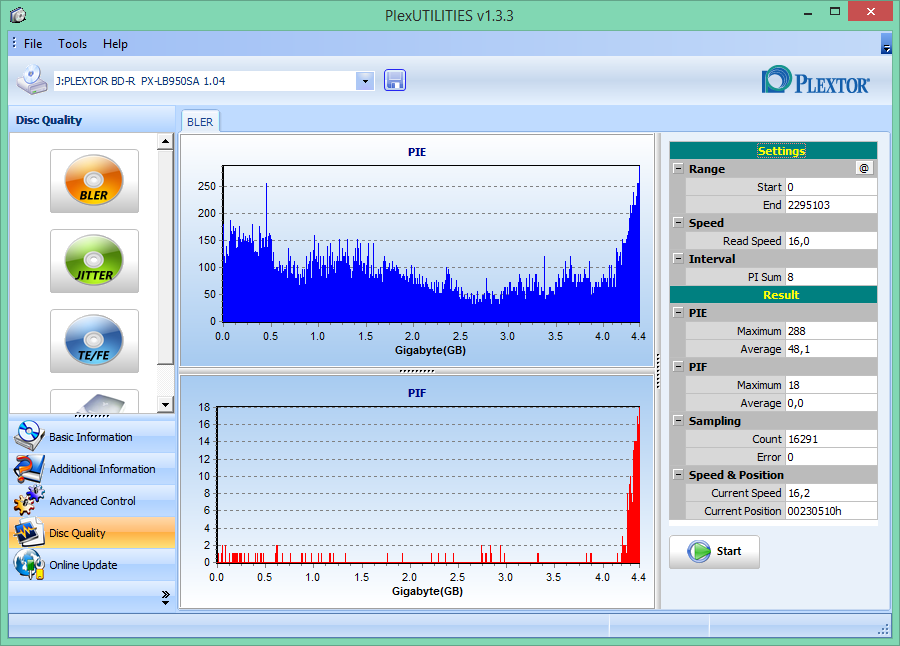Click the disc drive icon beside drive selector
Viewport: 900px width, 646px height.
[32, 80]
